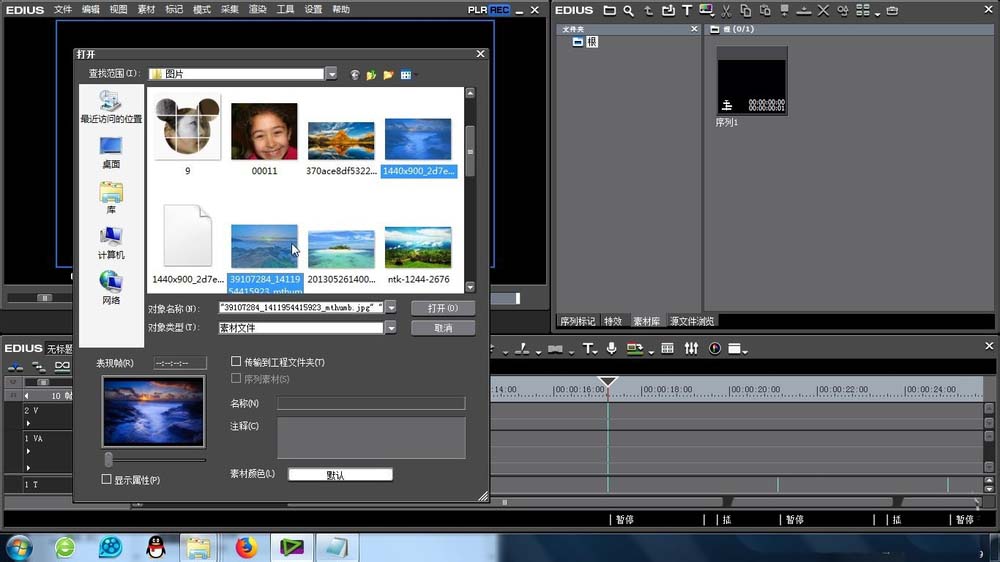1000x562 pixels.
Task: Open dropdown arrow next to timeline title tool
Action: click(x=595, y=351)
